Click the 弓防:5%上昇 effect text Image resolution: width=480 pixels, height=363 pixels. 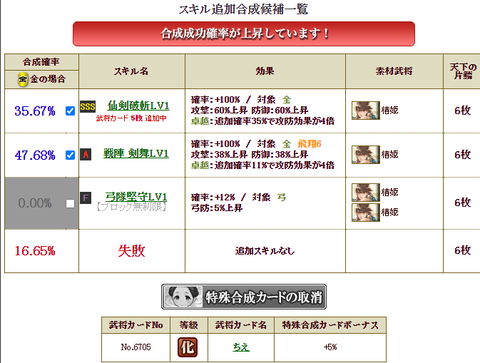pyautogui.click(x=217, y=208)
